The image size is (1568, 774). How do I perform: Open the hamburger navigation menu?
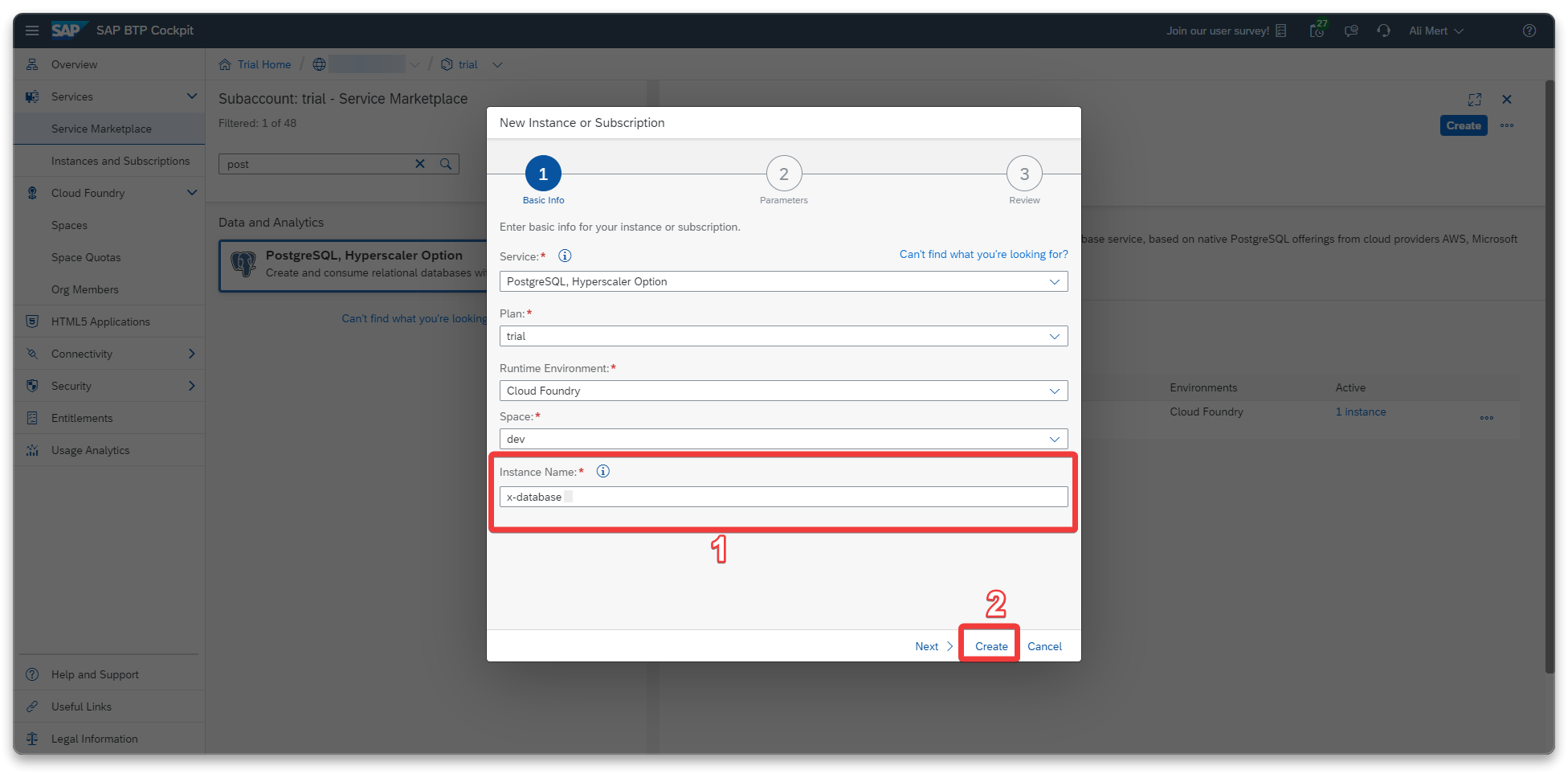pos(32,31)
